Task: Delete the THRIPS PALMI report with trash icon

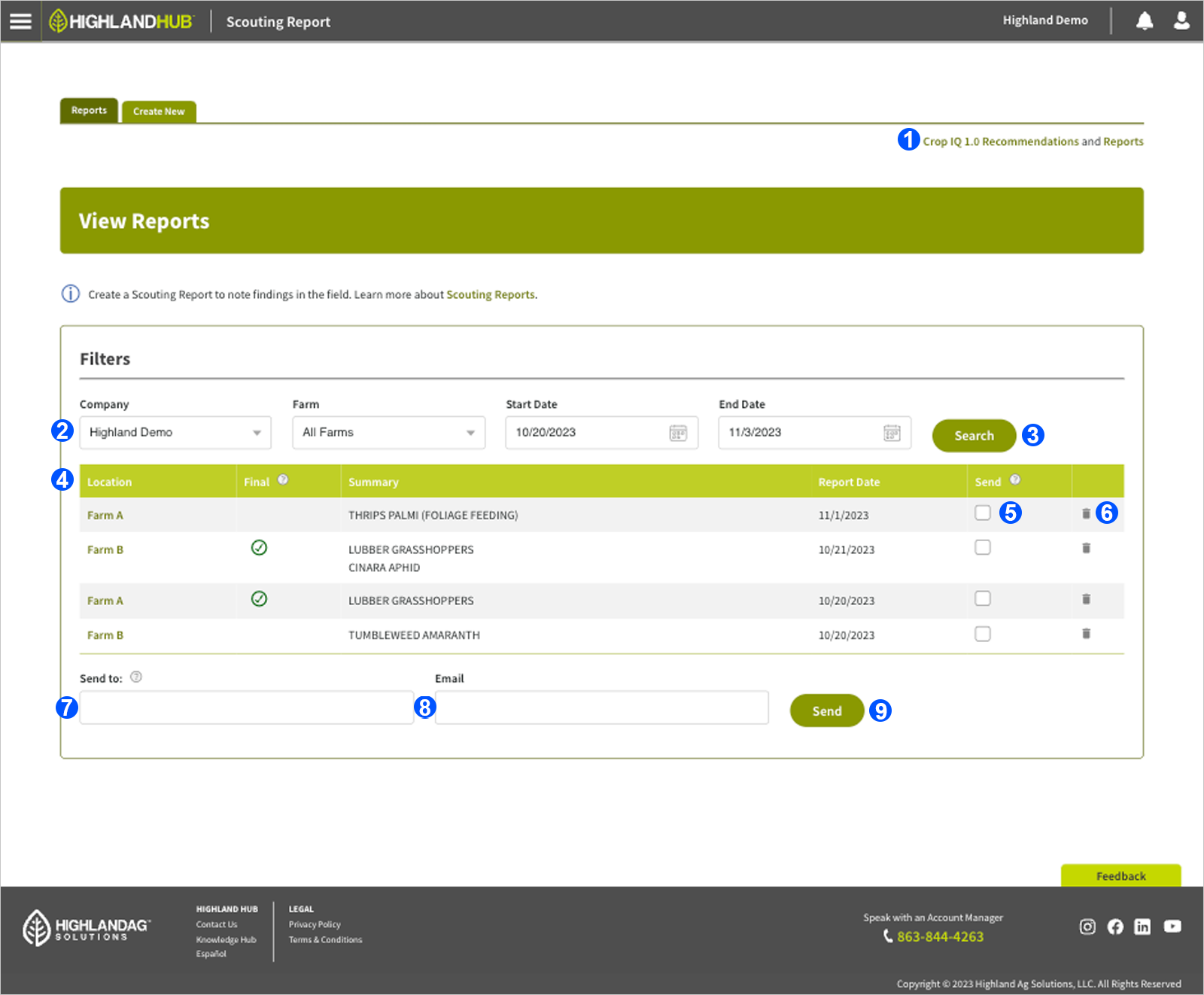Action: point(1086,513)
